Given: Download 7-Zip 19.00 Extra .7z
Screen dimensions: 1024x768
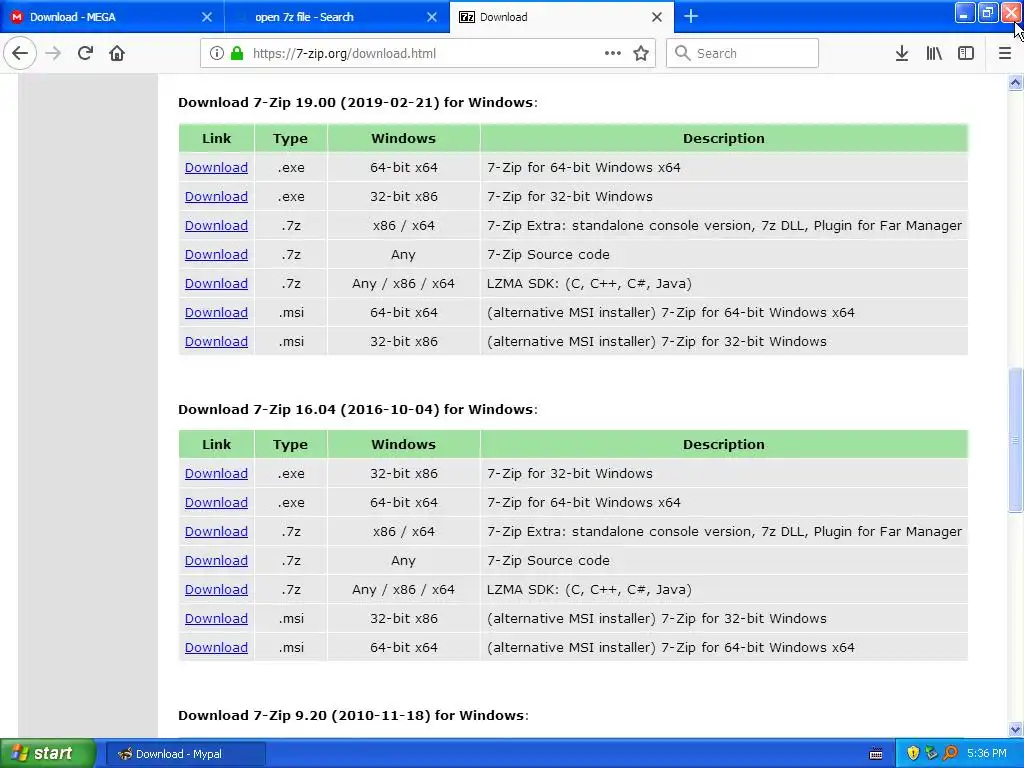Looking at the screenshot, I should (x=216, y=225).
